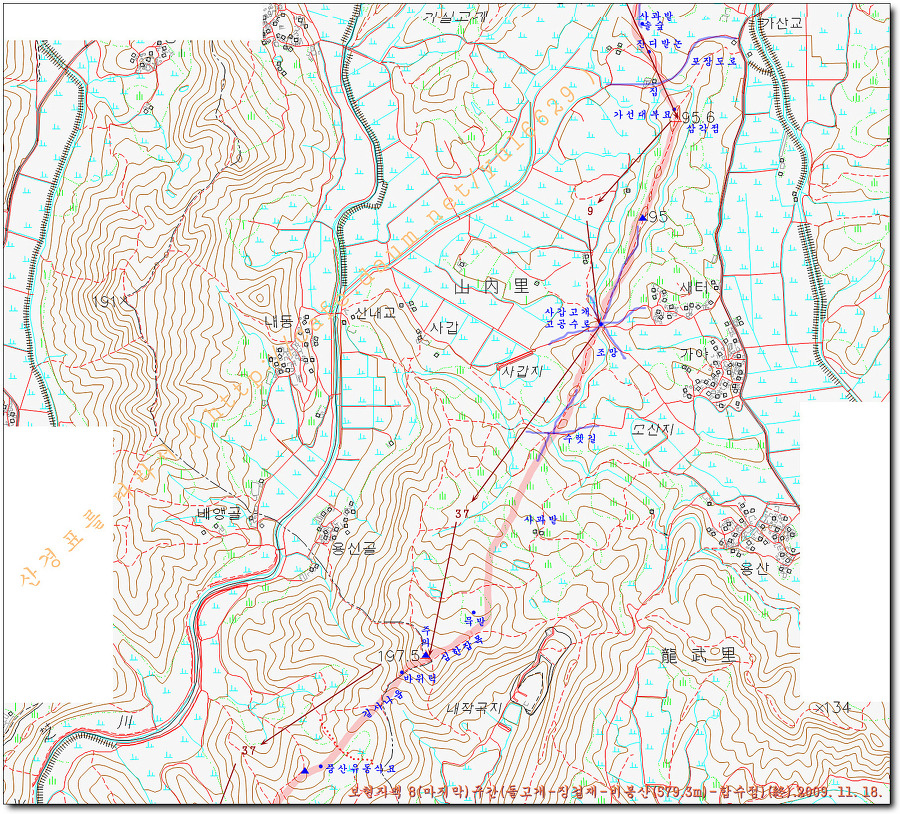Click the 배앵골 place label

click(x=217, y=514)
